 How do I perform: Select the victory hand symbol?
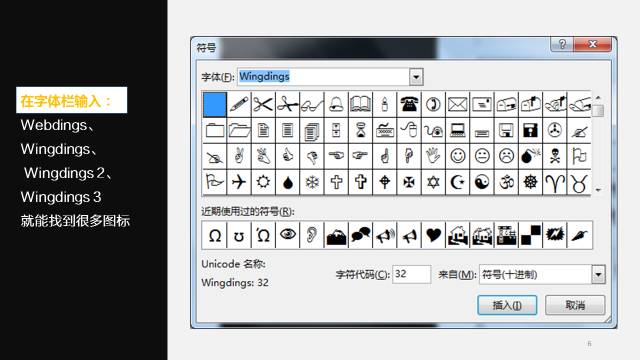click(239, 156)
